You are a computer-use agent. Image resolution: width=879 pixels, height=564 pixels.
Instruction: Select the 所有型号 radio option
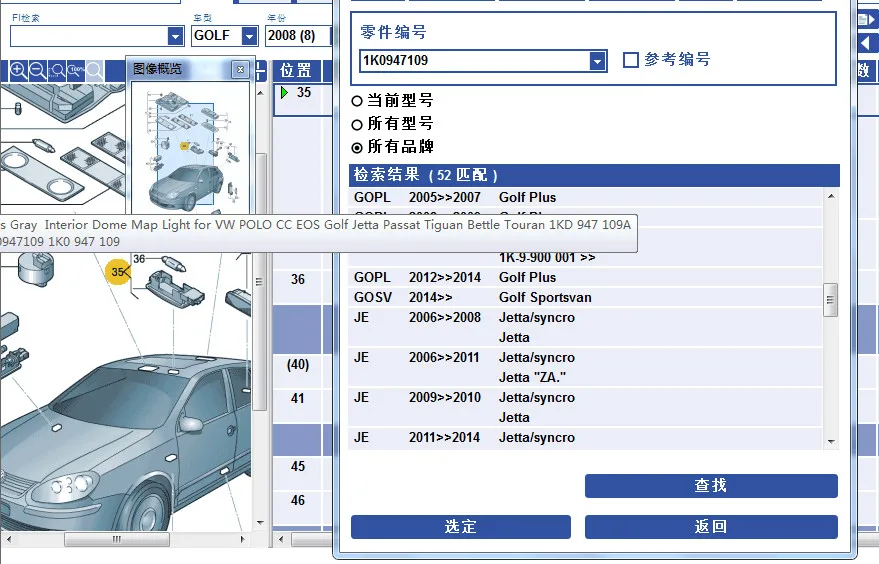tap(357, 124)
